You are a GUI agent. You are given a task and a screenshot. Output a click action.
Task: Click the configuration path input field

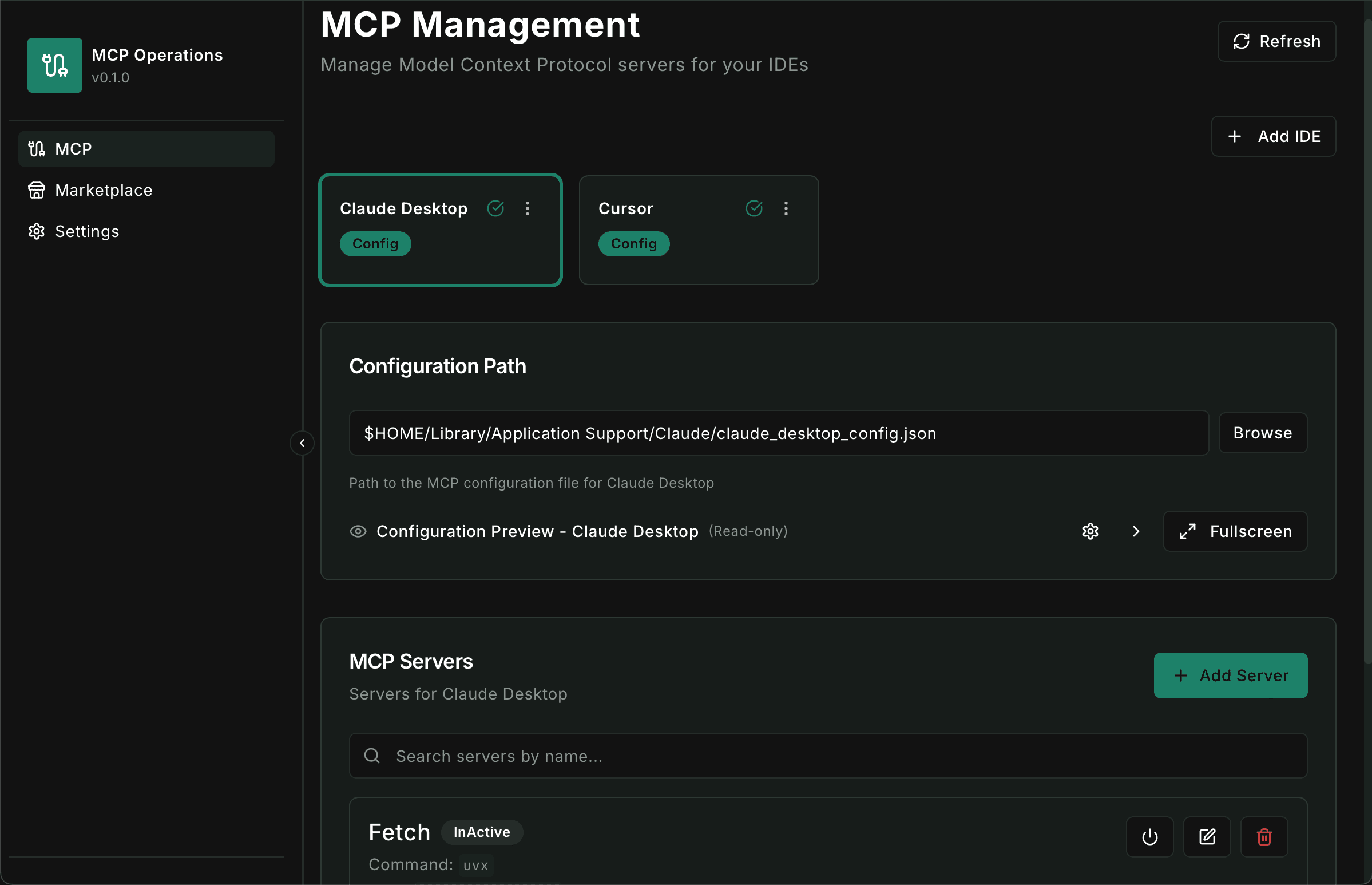click(x=779, y=433)
